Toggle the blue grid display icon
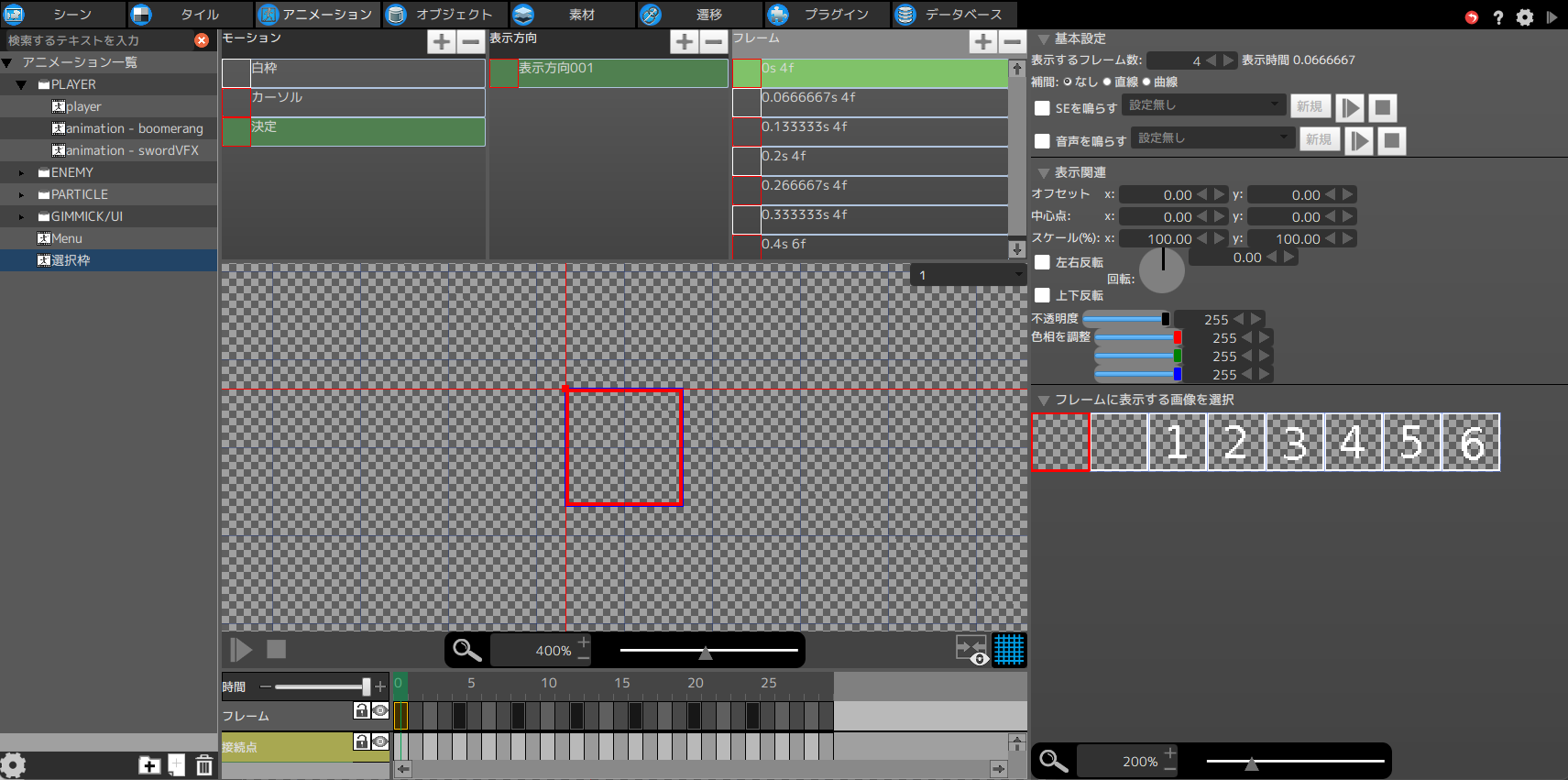Viewport: 1568px width, 780px height. tap(1009, 650)
